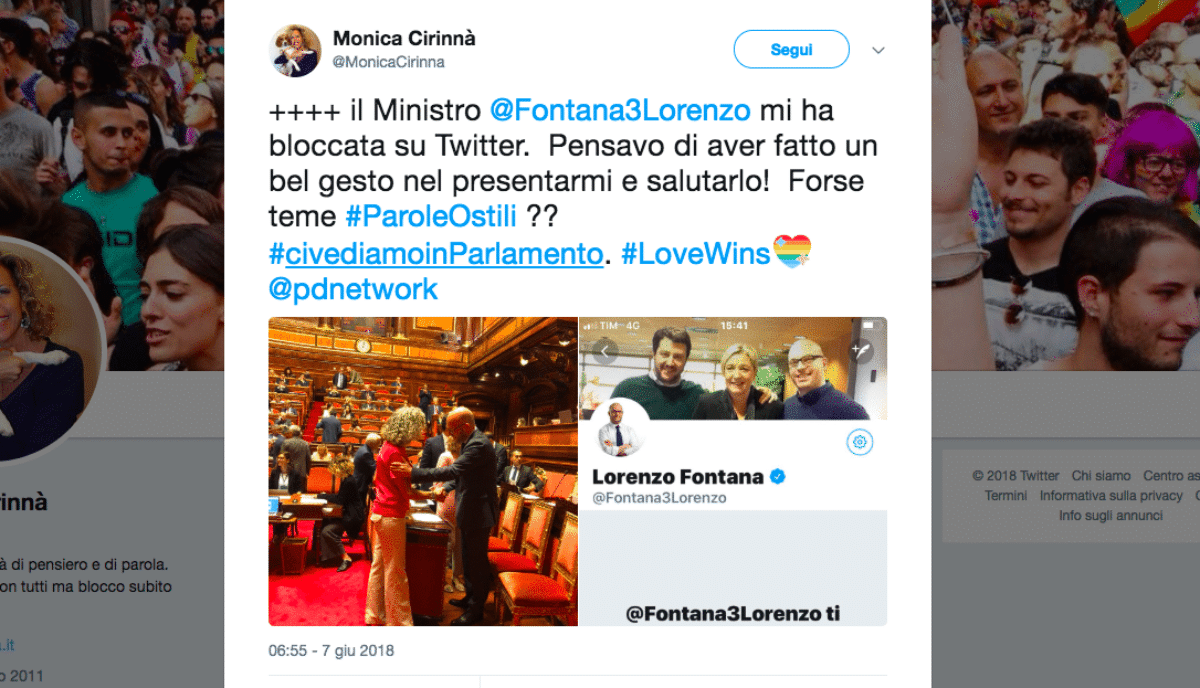Open the Lorenzo Fontana profile screenshot
The width and height of the screenshot is (1200, 688).
[x=734, y=471]
